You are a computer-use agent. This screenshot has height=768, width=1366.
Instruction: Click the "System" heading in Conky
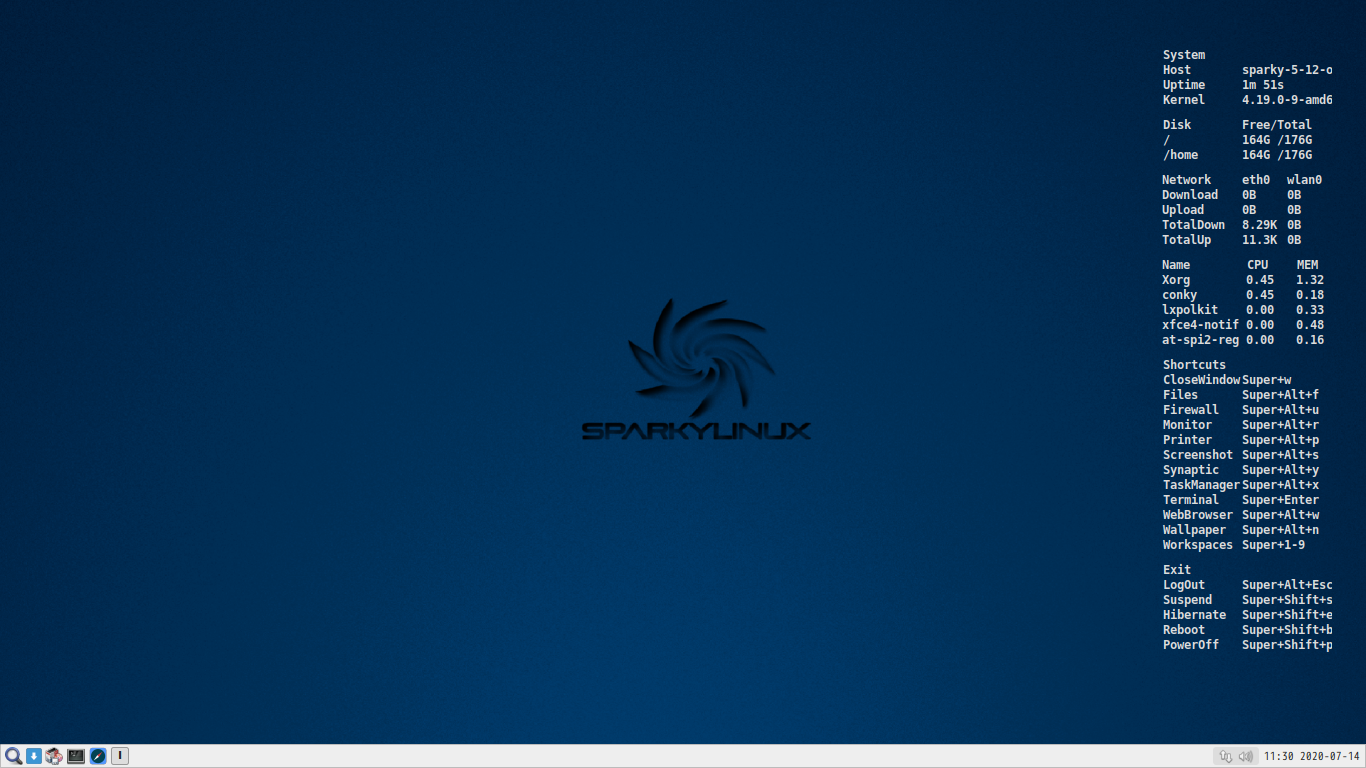point(1184,55)
